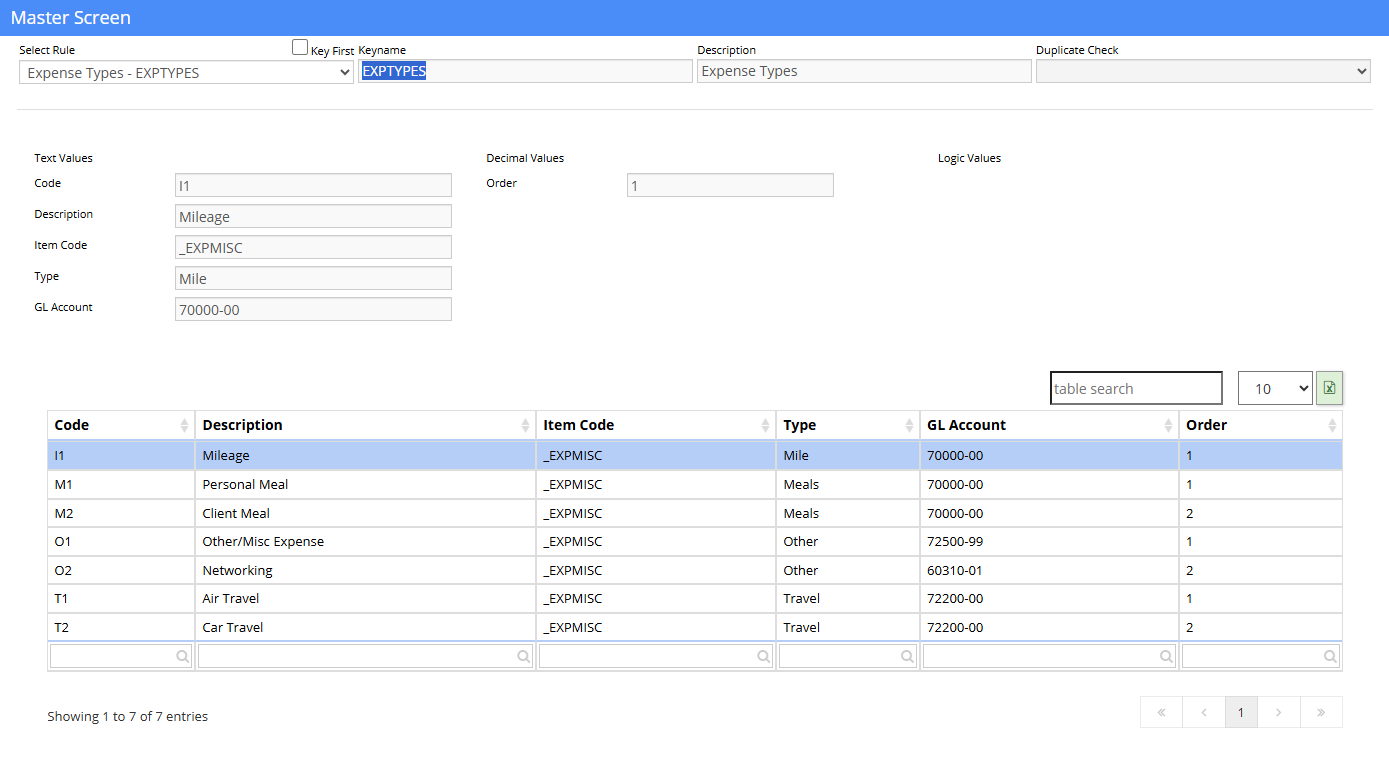1389x777 pixels.
Task: Sort by Item Code column icon
Action: tap(765, 425)
